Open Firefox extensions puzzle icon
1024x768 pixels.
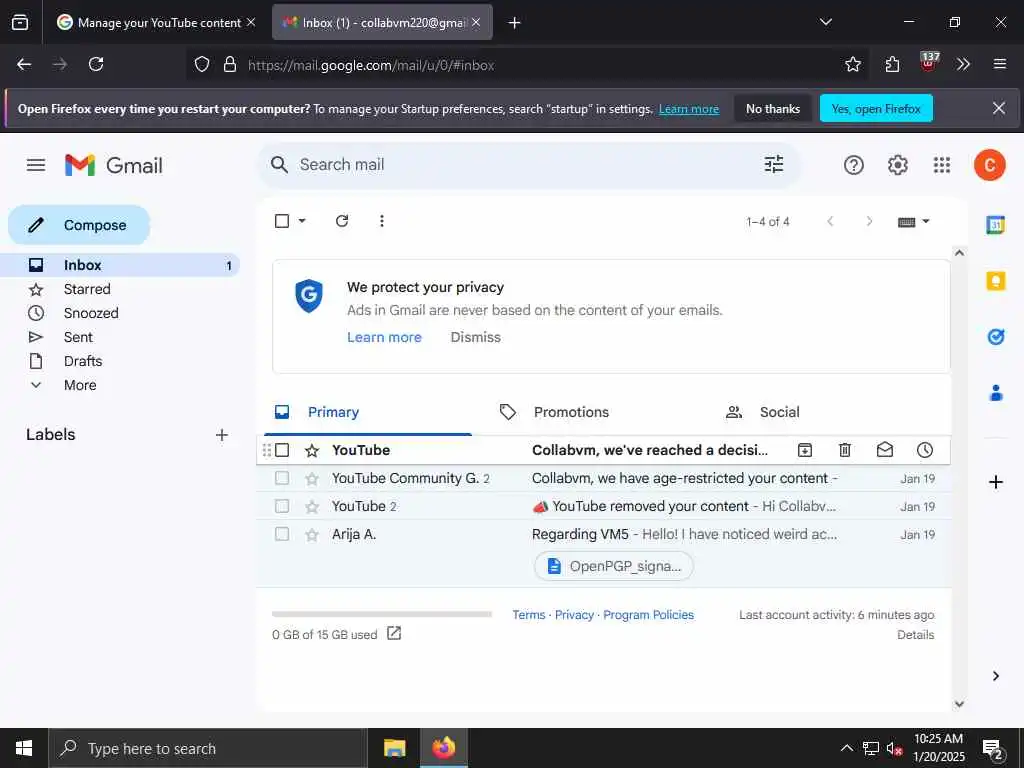pyautogui.click(x=892, y=64)
